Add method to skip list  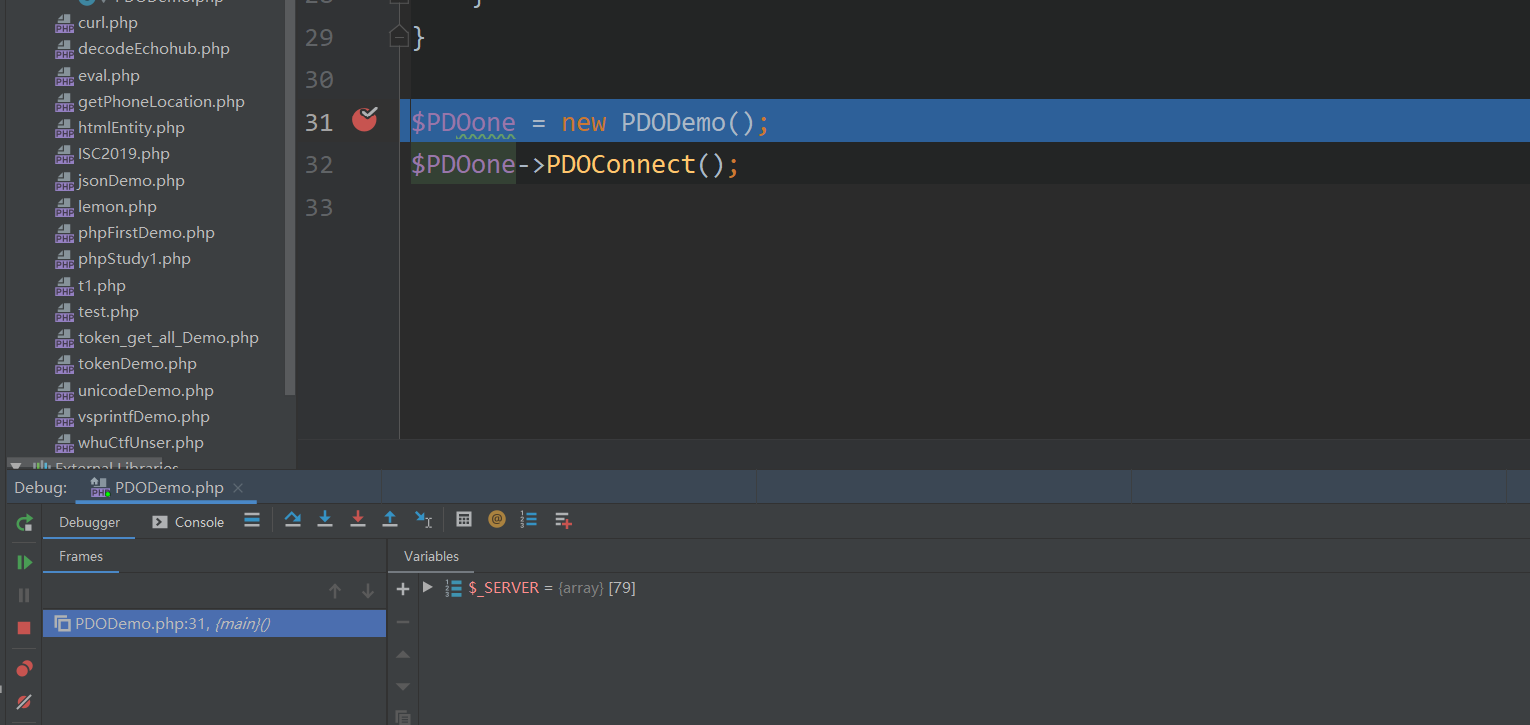pyautogui.click(x=563, y=520)
